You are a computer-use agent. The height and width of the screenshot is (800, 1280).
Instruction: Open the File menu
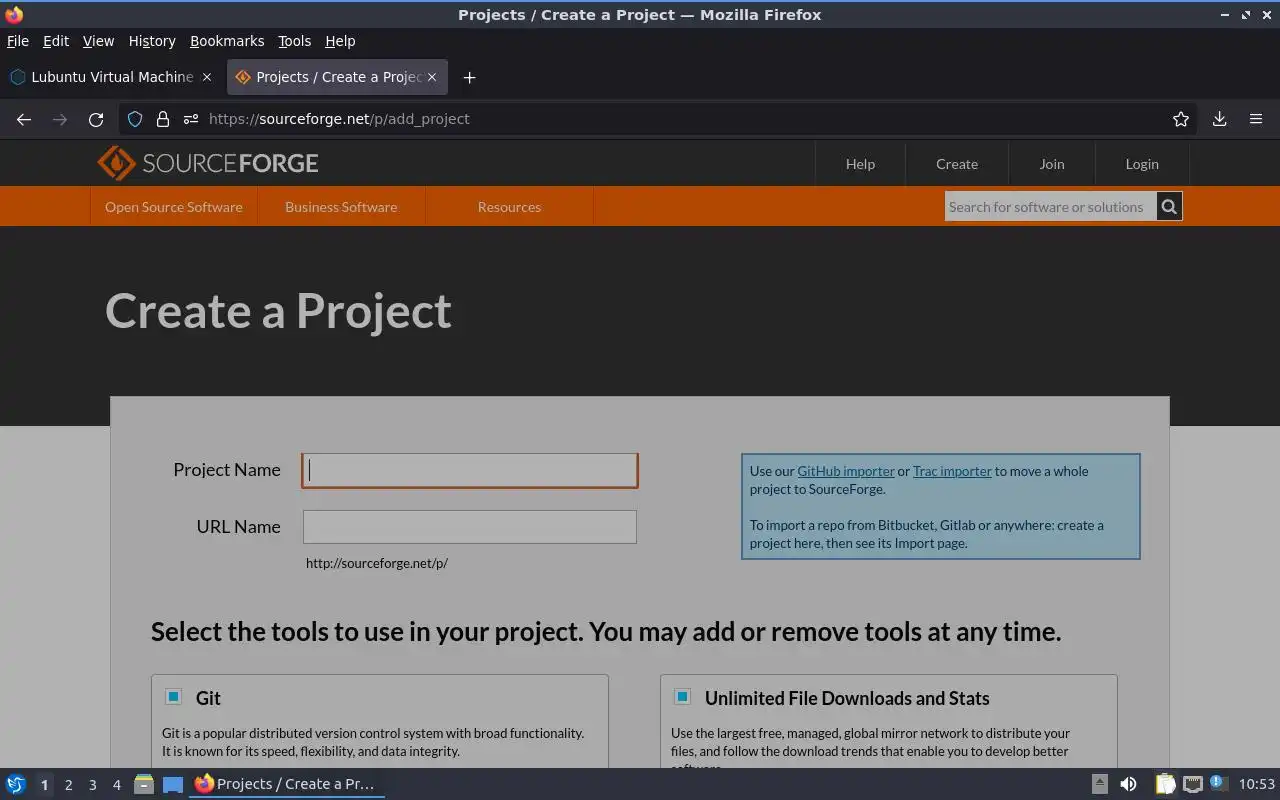pos(18,41)
